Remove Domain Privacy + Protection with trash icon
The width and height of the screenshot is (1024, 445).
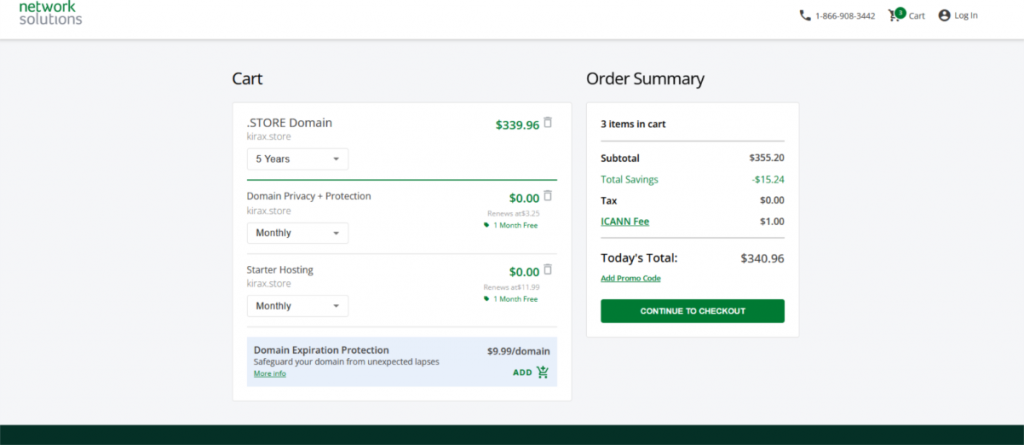[x=547, y=196]
